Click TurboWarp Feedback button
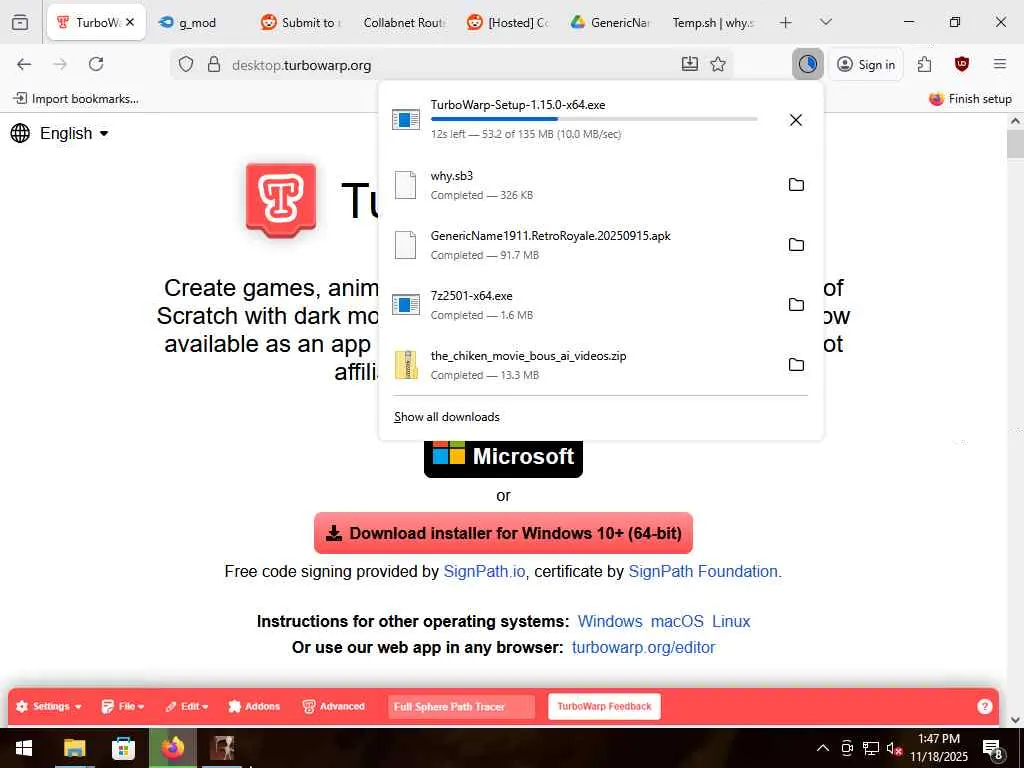 pos(604,706)
